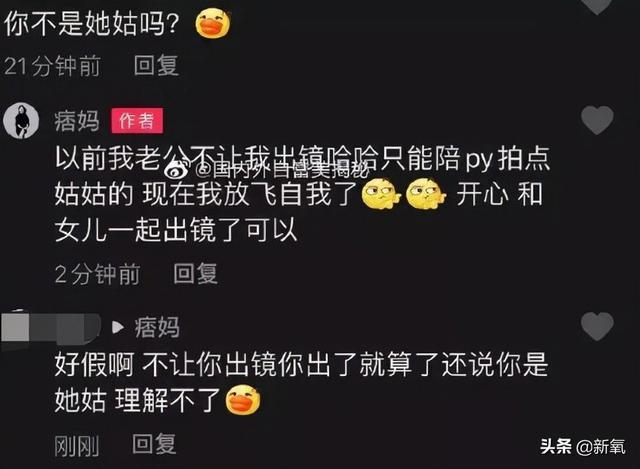This screenshot has height=469, width=640.
Task: Open 痞妈 name after the reply arrow
Action: (x=157, y=327)
